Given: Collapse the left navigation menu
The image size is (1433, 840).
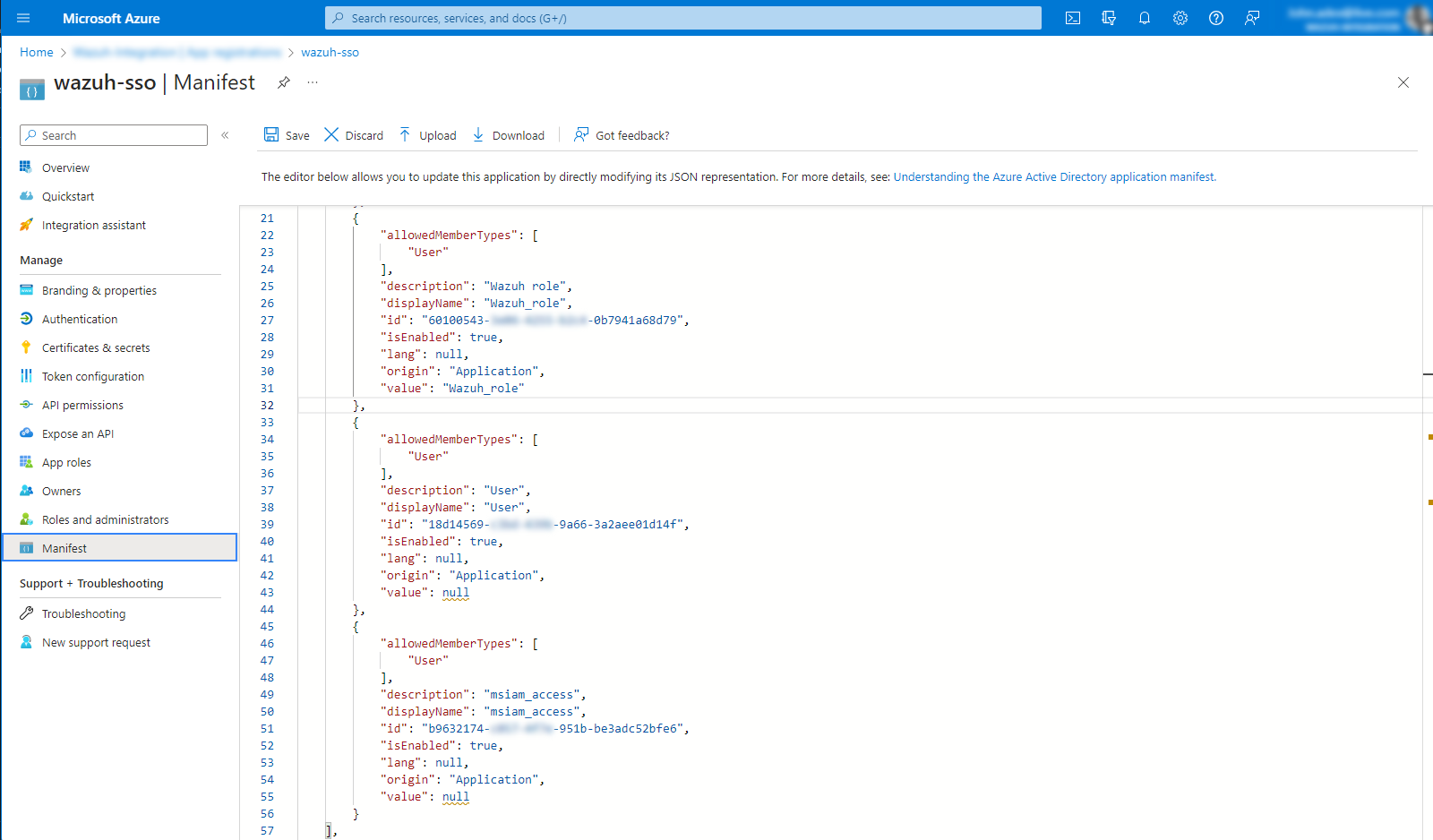Looking at the screenshot, I should coord(225,135).
